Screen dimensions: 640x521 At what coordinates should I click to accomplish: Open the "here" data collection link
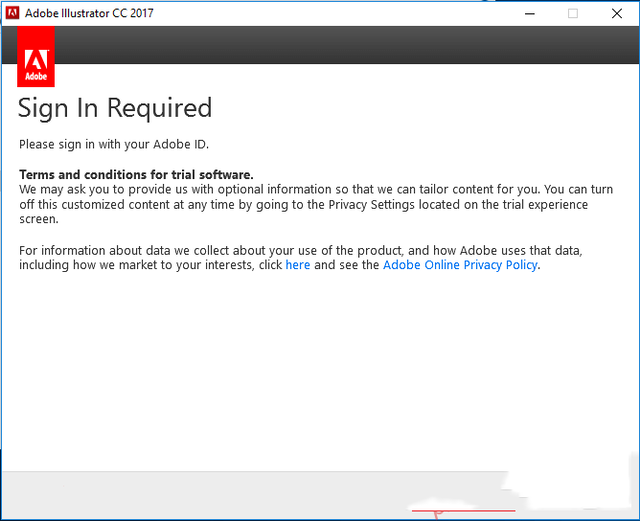298,265
